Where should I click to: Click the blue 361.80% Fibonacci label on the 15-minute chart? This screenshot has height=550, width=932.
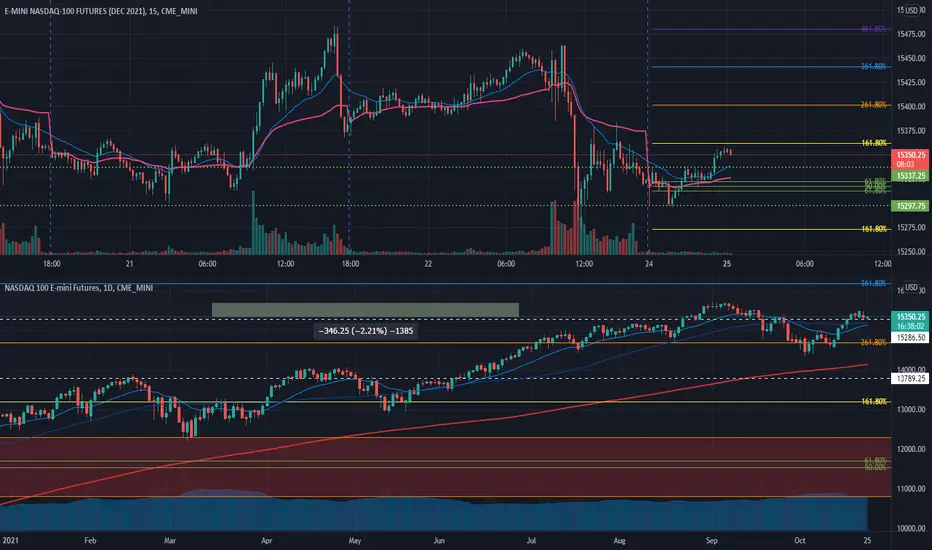pyautogui.click(x=873, y=66)
